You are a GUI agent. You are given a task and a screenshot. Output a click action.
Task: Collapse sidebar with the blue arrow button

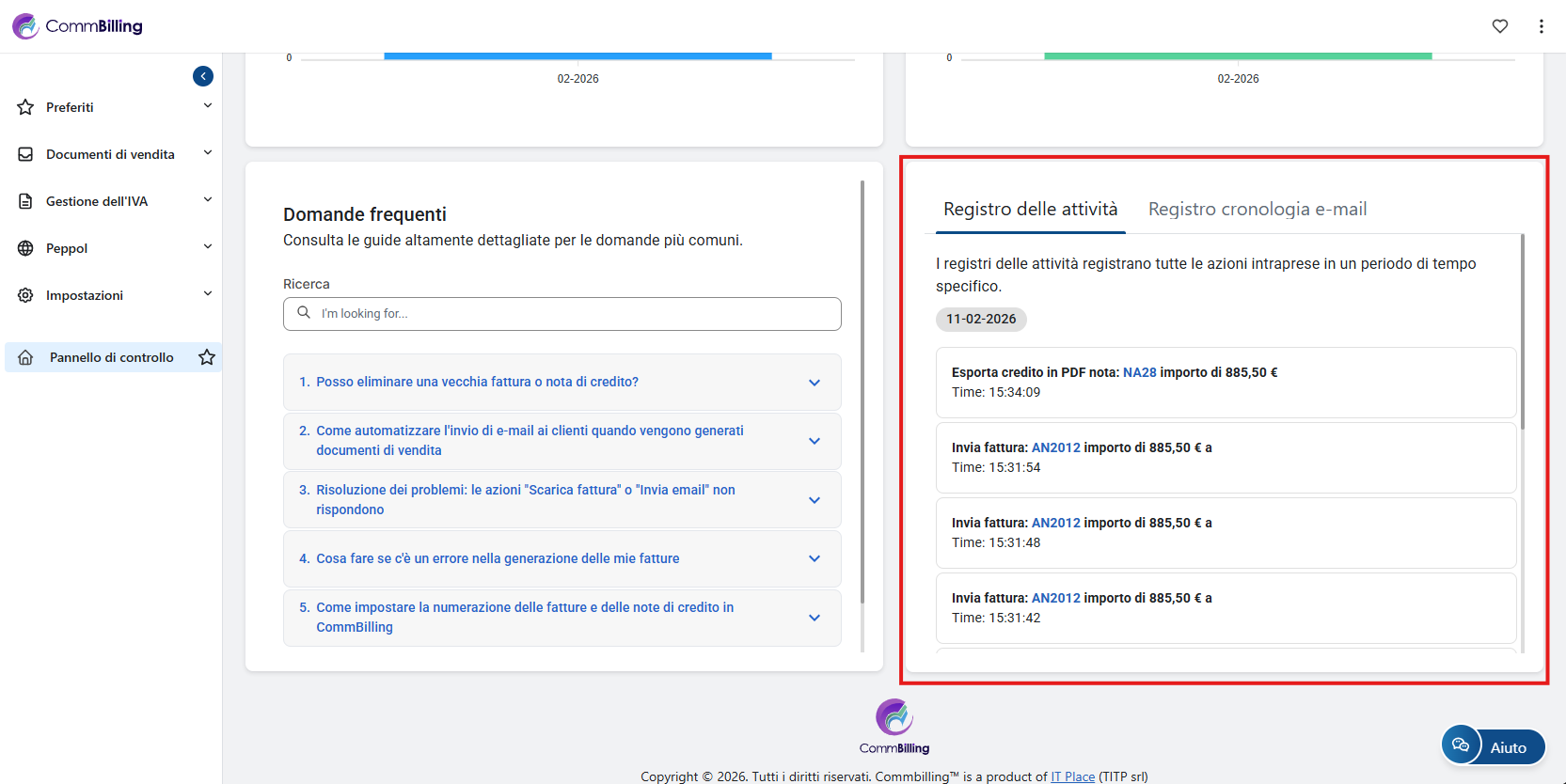coord(203,76)
